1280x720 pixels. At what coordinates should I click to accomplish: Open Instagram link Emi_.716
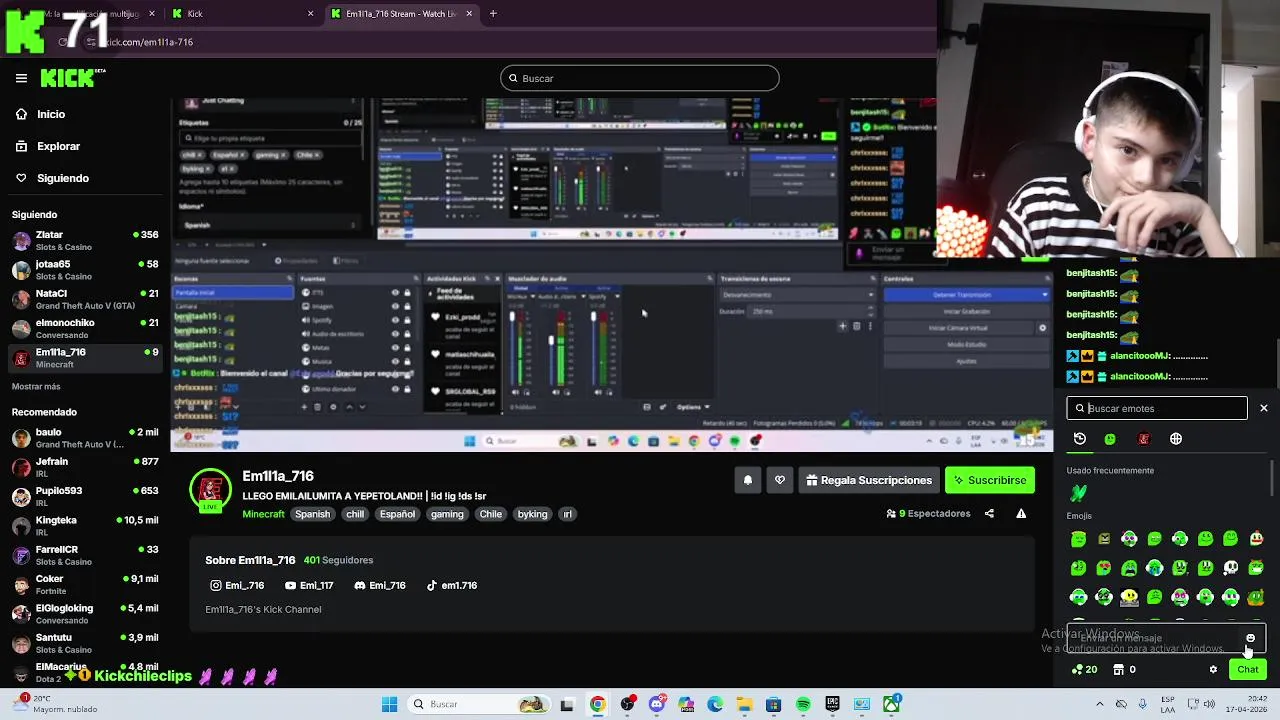(237, 585)
